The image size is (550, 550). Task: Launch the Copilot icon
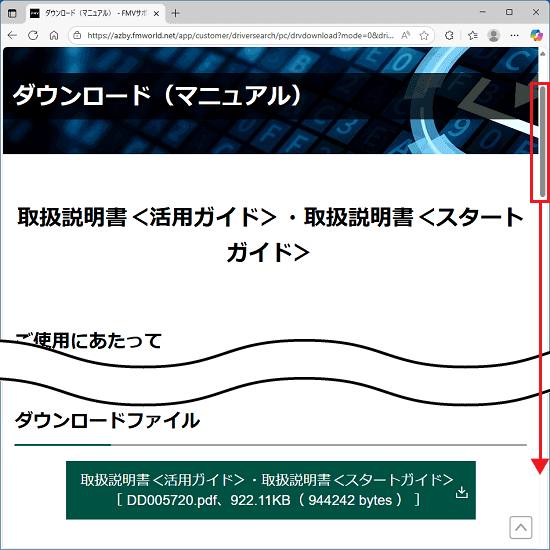(536, 35)
